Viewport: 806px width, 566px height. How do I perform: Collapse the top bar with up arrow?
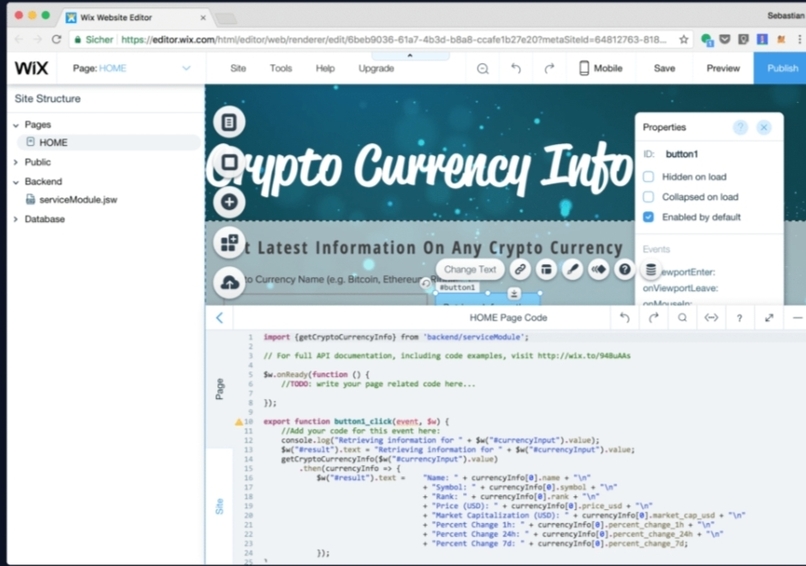pos(410,55)
